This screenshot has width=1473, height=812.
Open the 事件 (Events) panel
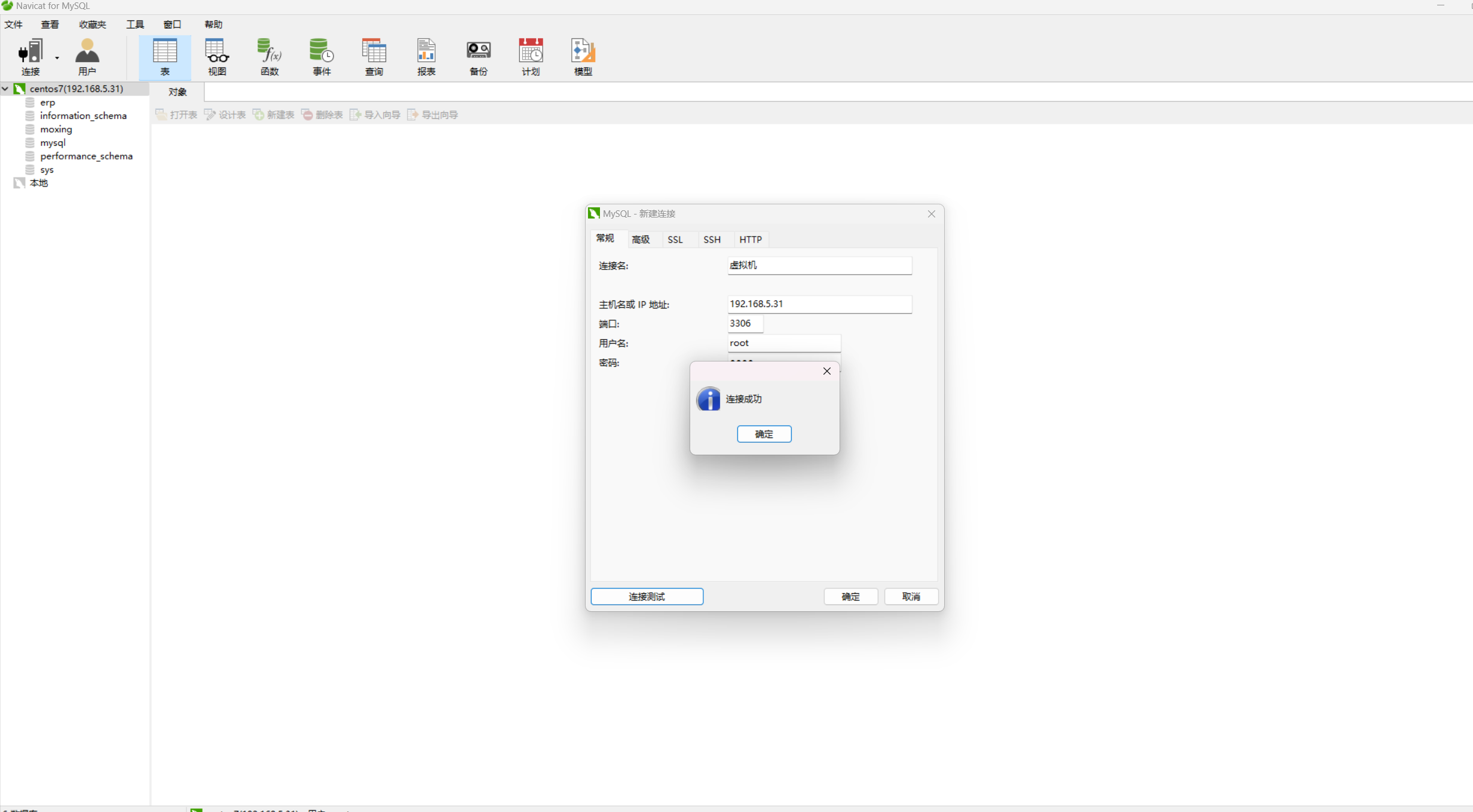pos(321,57)
